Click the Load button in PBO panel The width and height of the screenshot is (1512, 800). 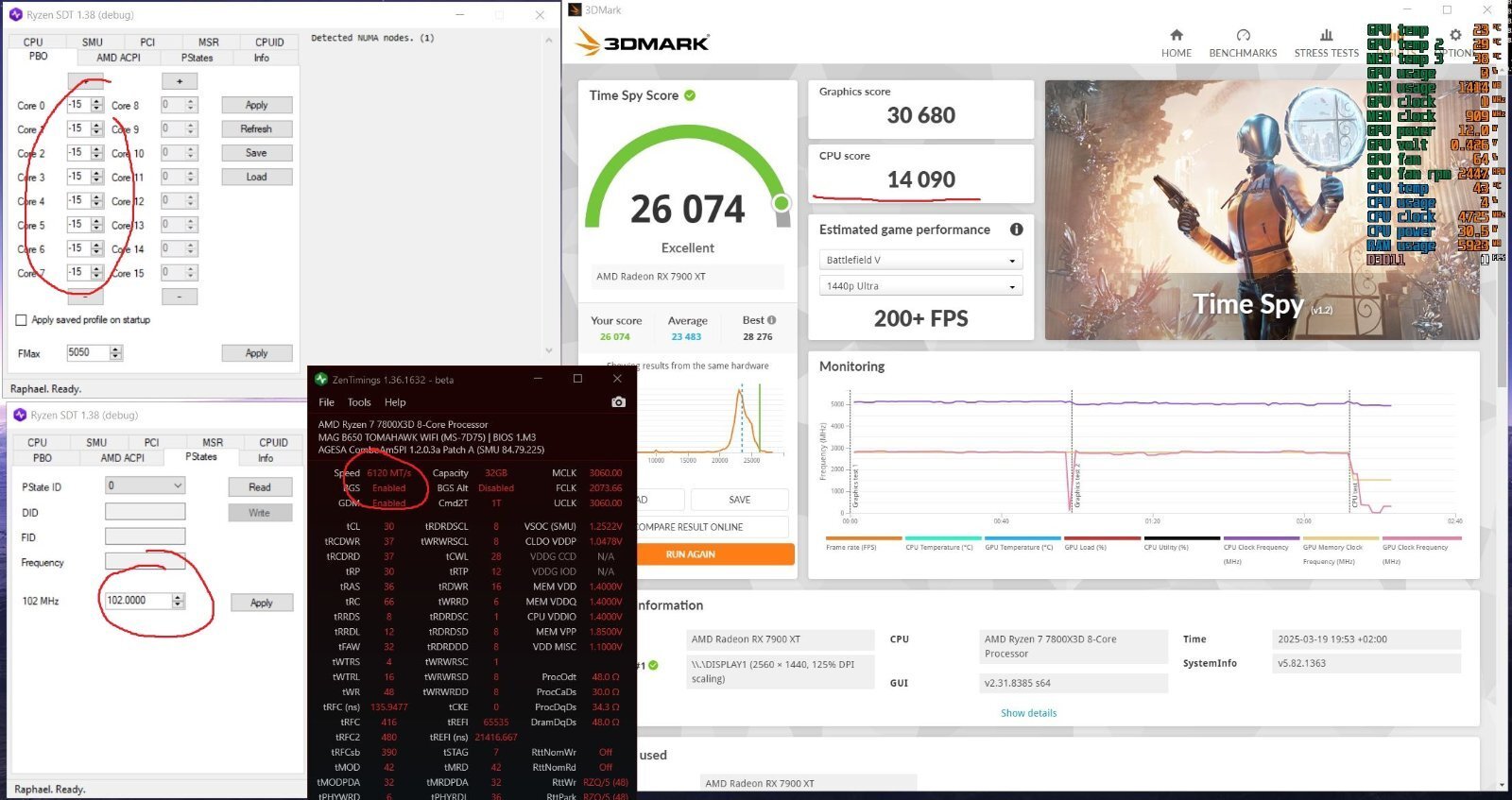[256, 177]
